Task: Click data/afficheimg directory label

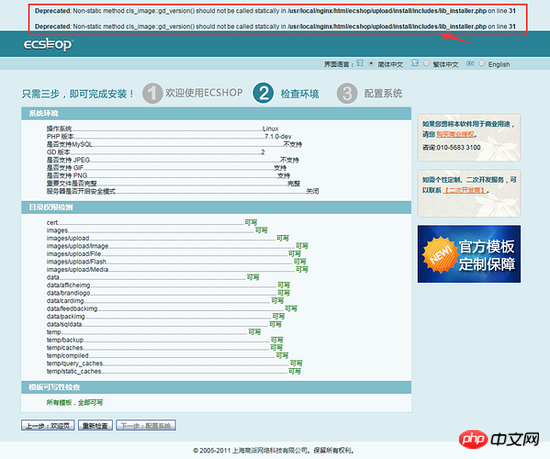Action: coord(68,285)
